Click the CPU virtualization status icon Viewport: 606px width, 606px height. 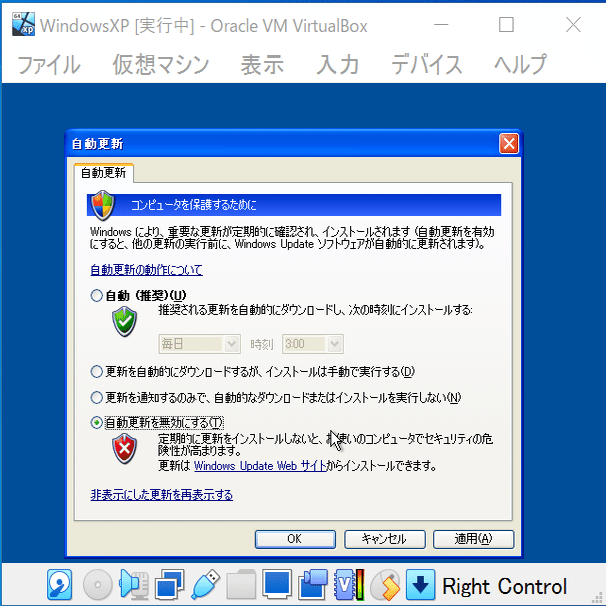[349, 584]
